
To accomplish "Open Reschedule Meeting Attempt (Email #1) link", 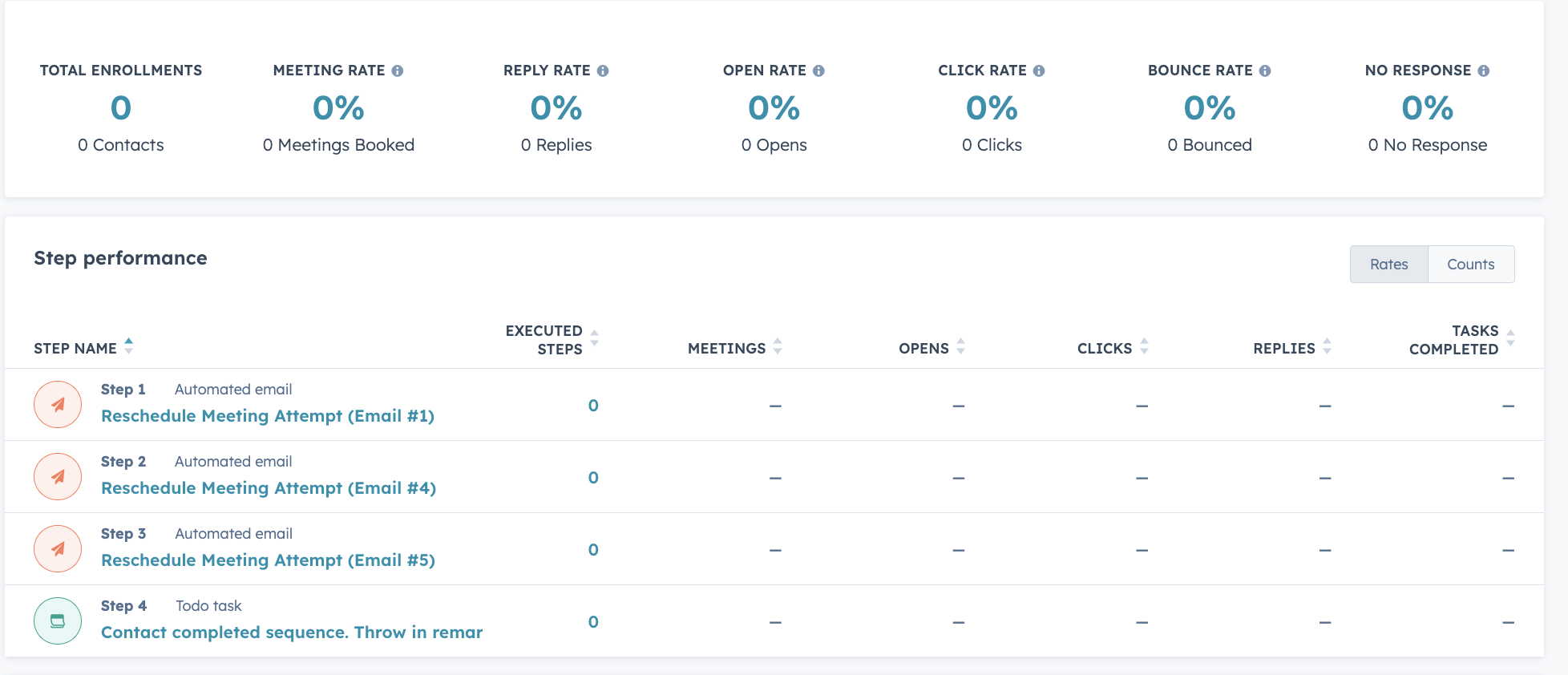I will click(268, 416).
